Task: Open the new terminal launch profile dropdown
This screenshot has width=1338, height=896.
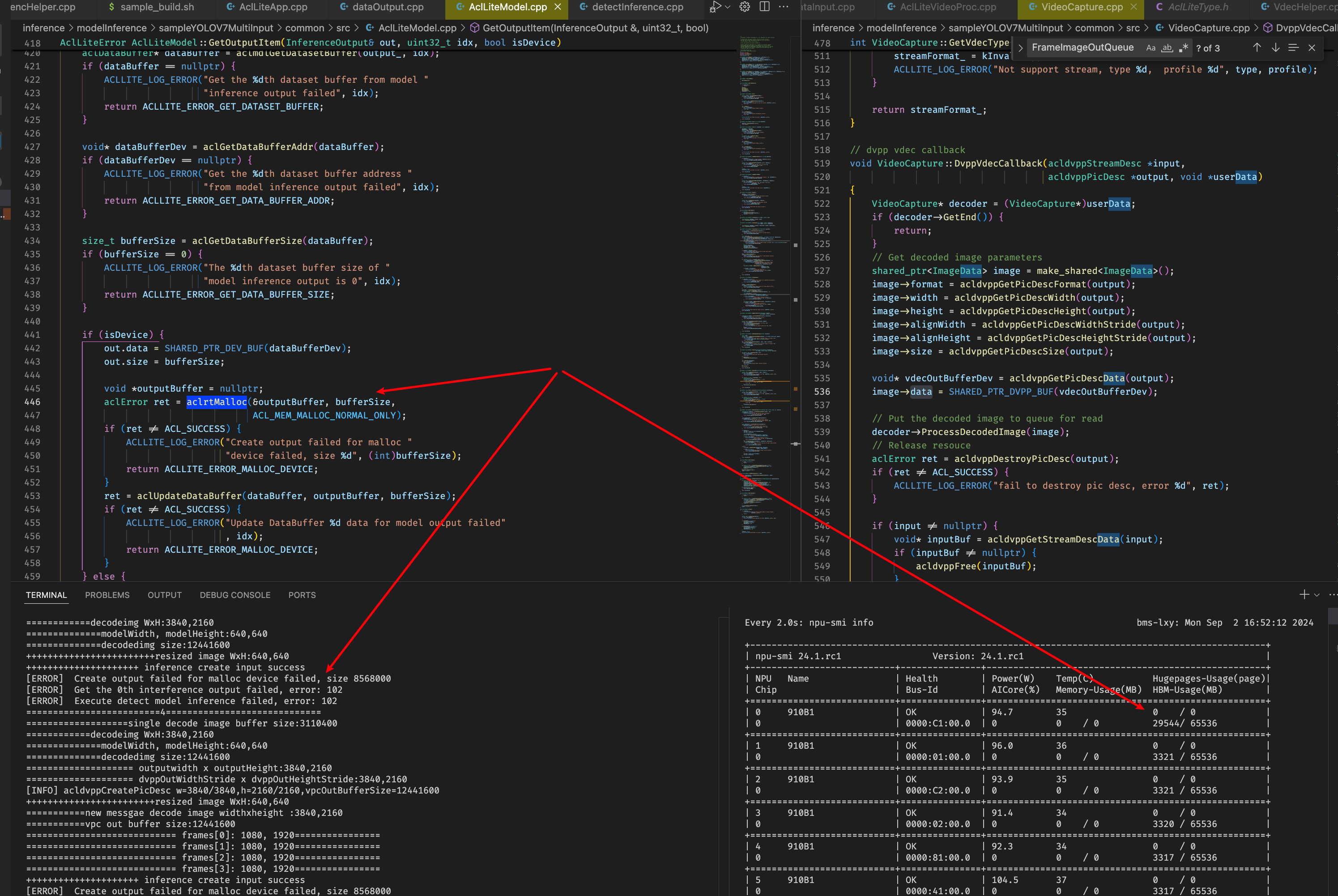Action: 1317,595
